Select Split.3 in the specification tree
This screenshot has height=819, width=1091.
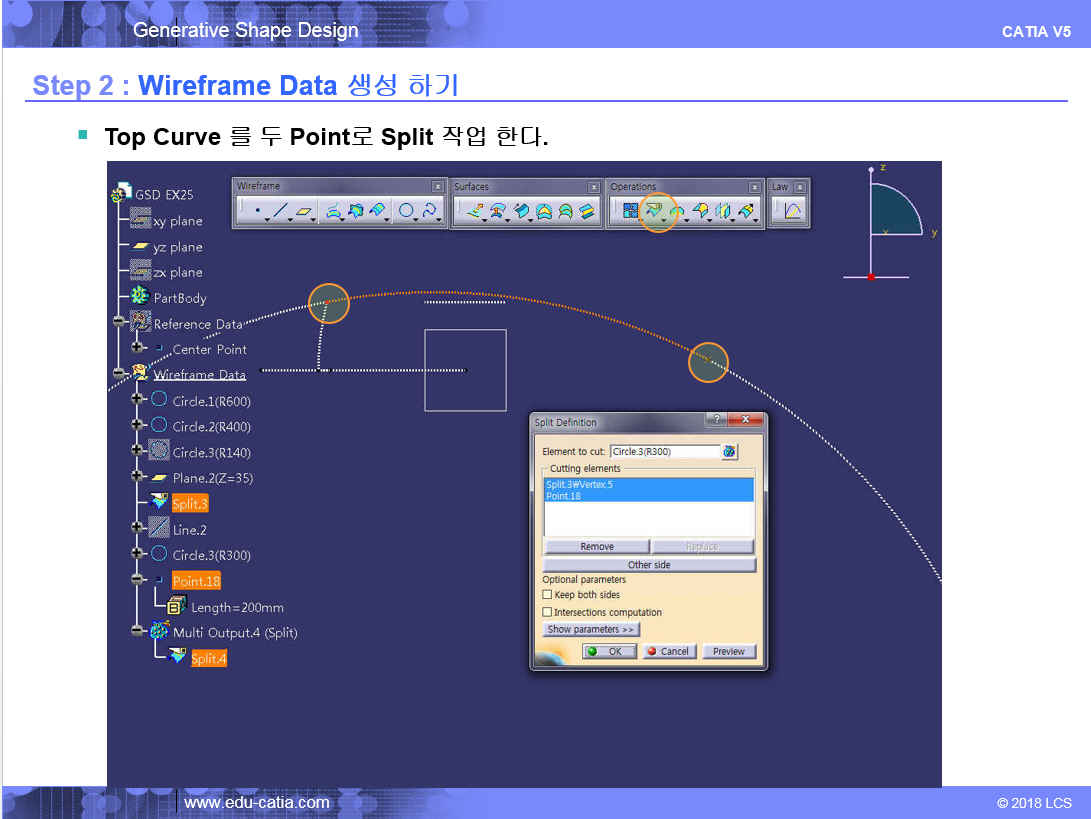(189, 504)
